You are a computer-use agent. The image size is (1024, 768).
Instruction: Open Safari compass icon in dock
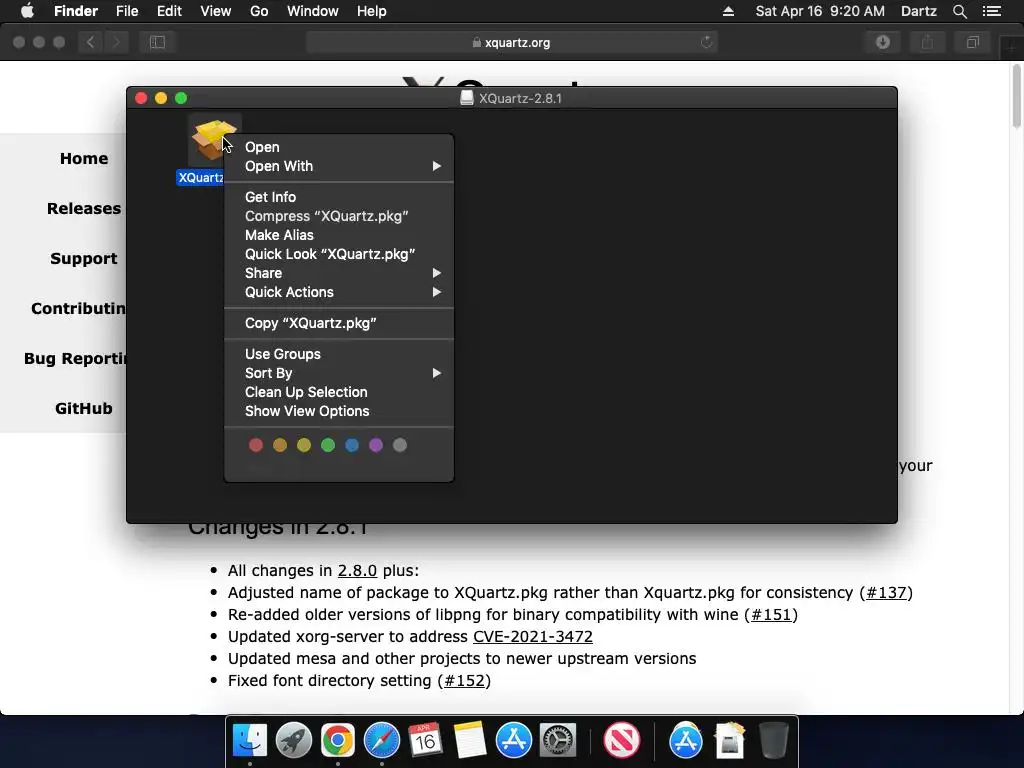point(381,741)
